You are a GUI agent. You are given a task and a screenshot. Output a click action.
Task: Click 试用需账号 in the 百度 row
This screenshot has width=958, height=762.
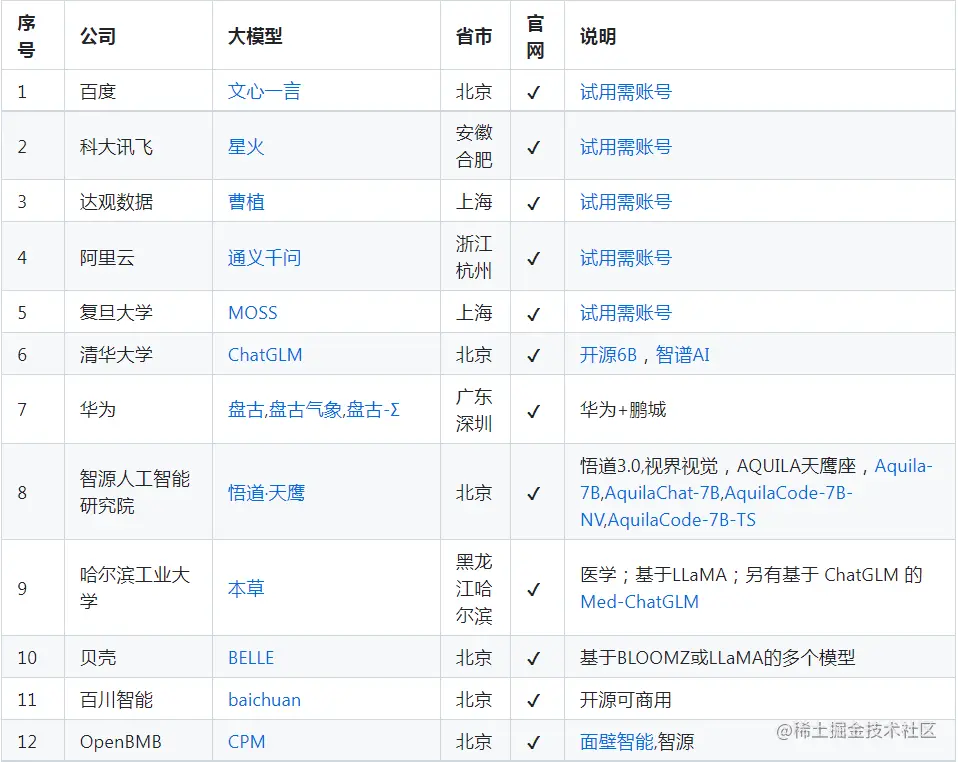pyautogui.click(x=624, y=91)
